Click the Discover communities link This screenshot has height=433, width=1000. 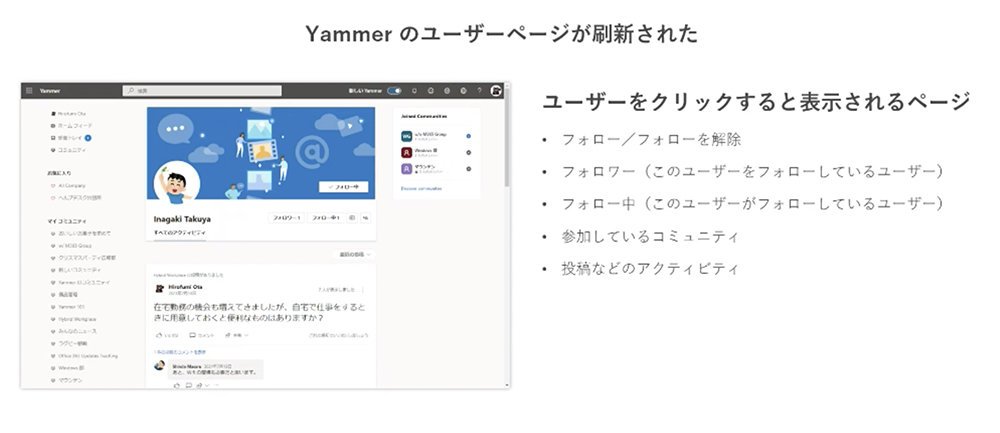click(421, 189)
